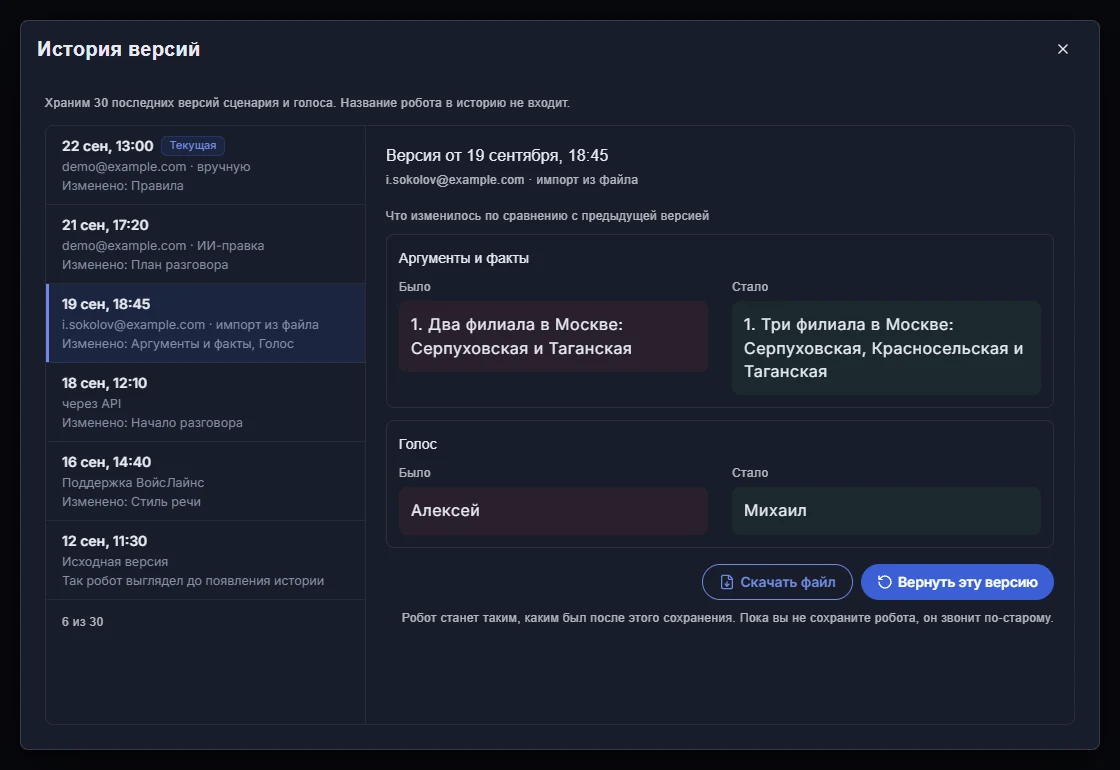Viewport: 1120px width, 770px height.
Task: Select the 12 сен, 11:30 initial version
Action: click(x=206, y=561)
